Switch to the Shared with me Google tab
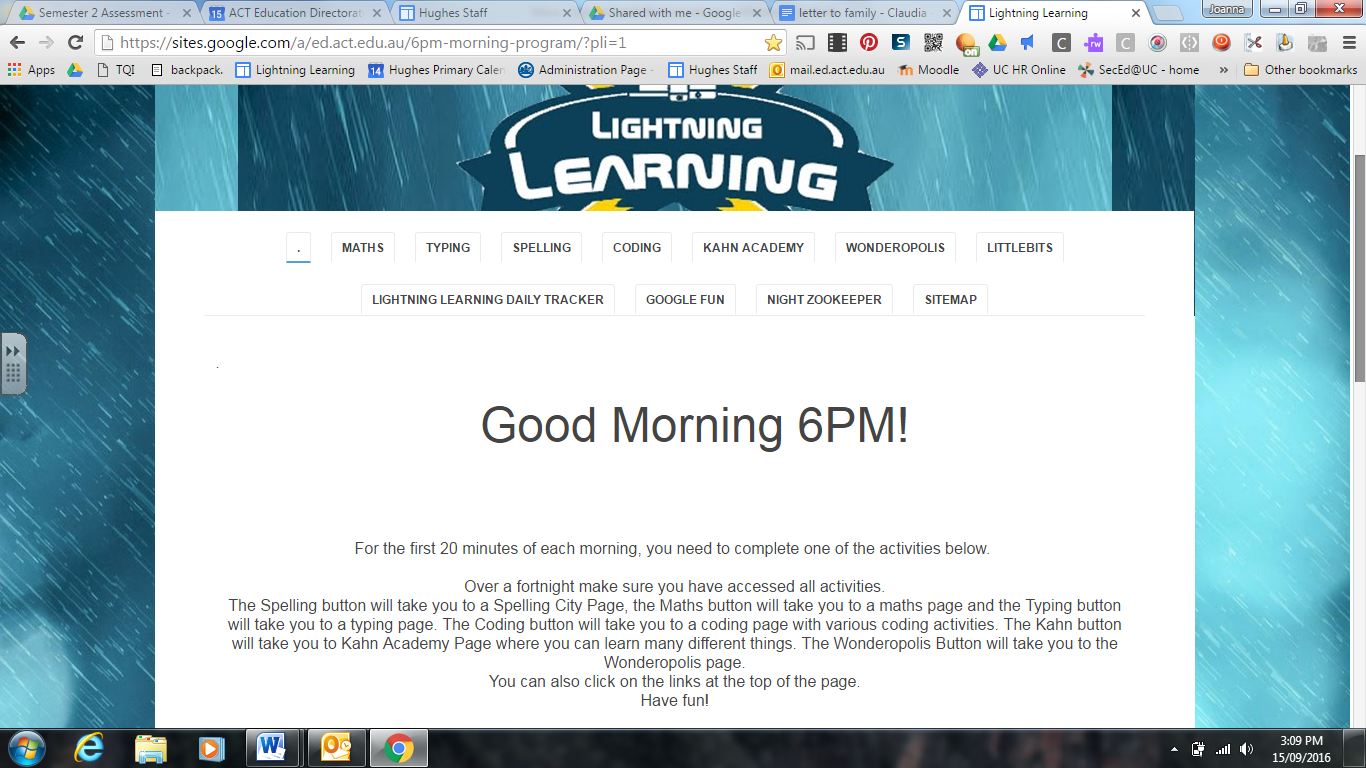 point(670,13)
